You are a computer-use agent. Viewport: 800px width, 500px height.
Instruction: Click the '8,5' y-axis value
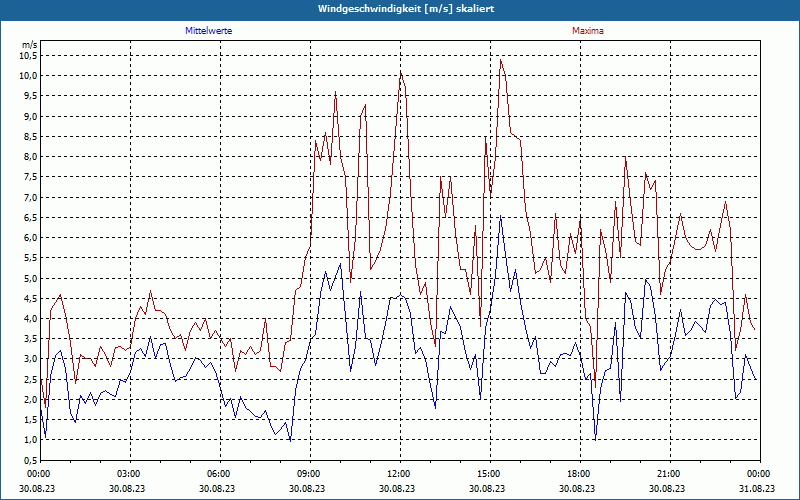[x=30, y=137]
